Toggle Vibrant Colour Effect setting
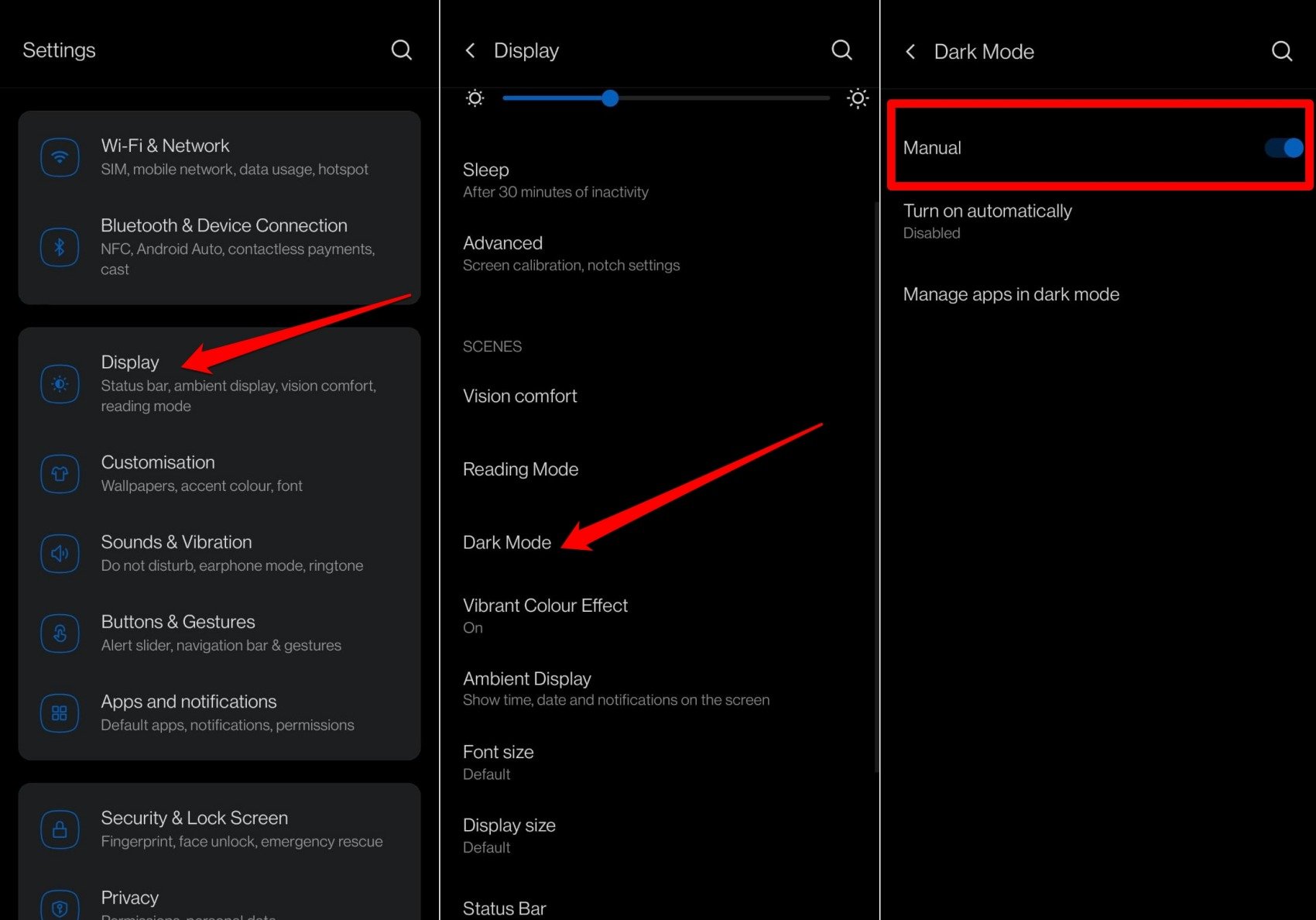1316x920 pixels. click(545, 615)
